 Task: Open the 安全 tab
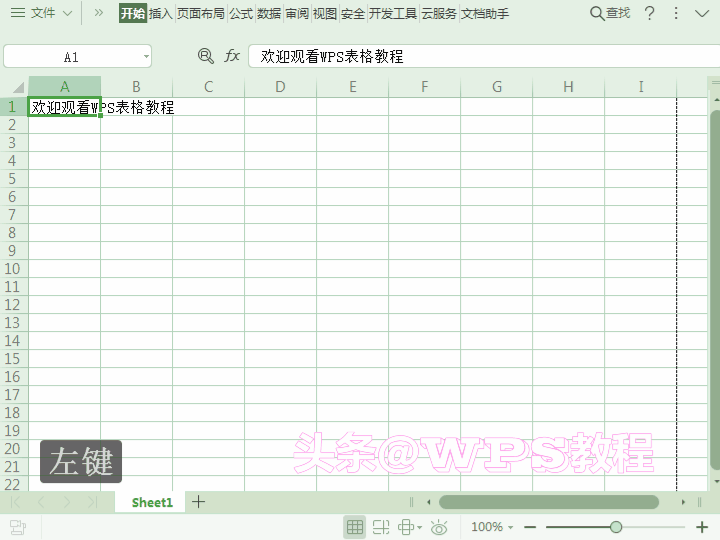click(x=353, y=13)
